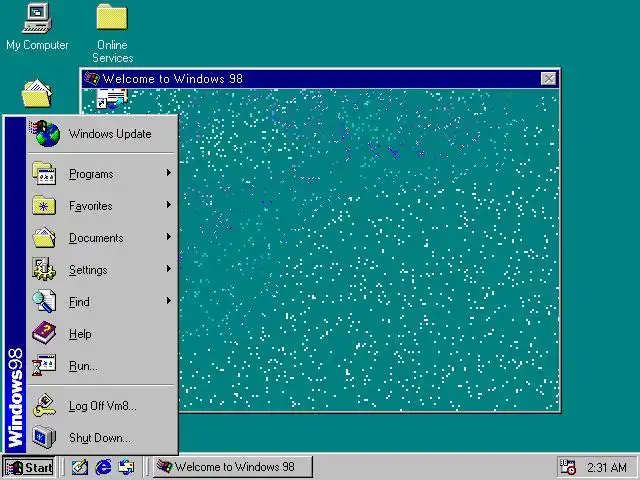
Task: Click the Welcome to Windows 98 title bar
Action: pyautogui.click(x=320, y=78)
